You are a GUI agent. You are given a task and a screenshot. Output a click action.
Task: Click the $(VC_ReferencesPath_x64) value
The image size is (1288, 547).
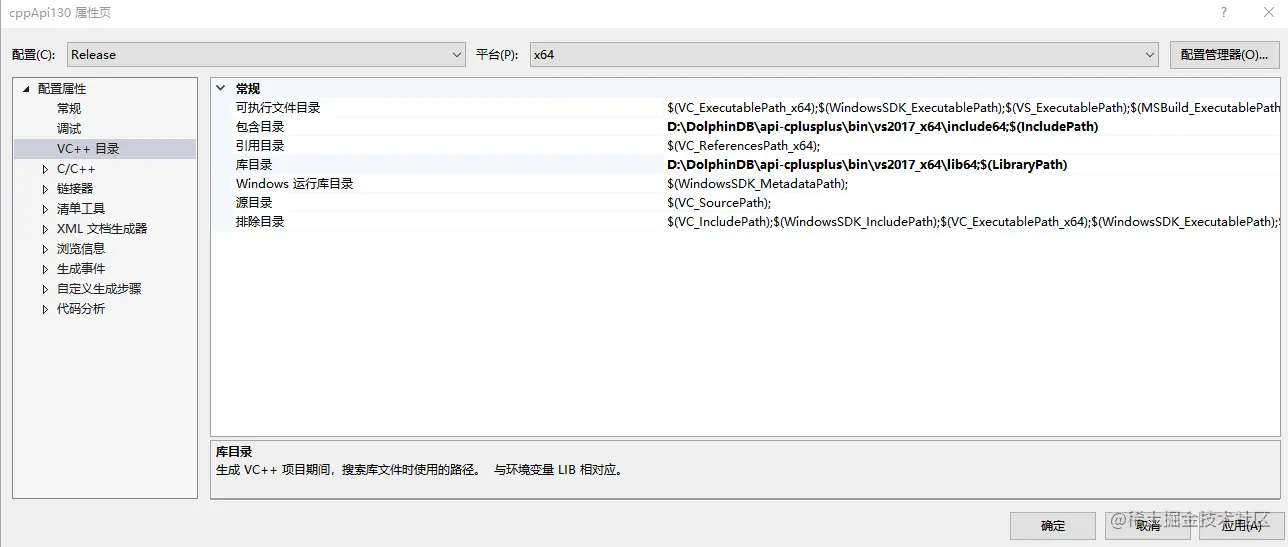(743, 146)
